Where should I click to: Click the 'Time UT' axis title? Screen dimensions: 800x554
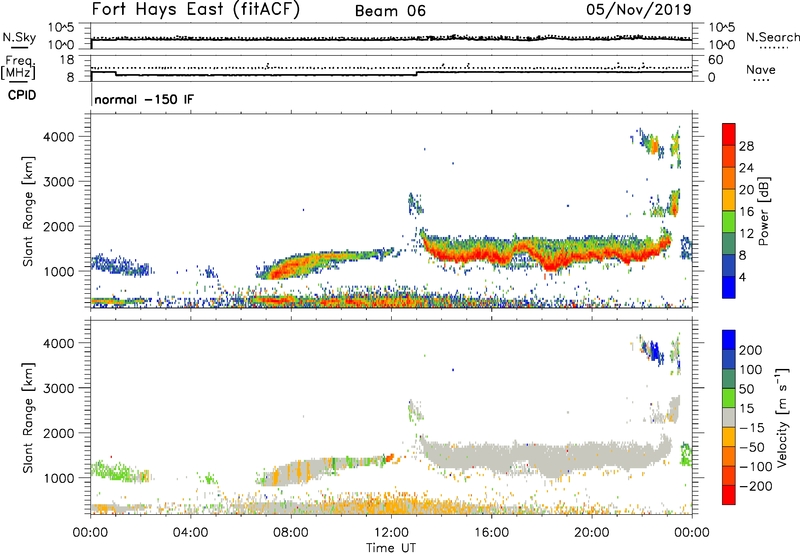pyautogui.click(x=391, y=548)
